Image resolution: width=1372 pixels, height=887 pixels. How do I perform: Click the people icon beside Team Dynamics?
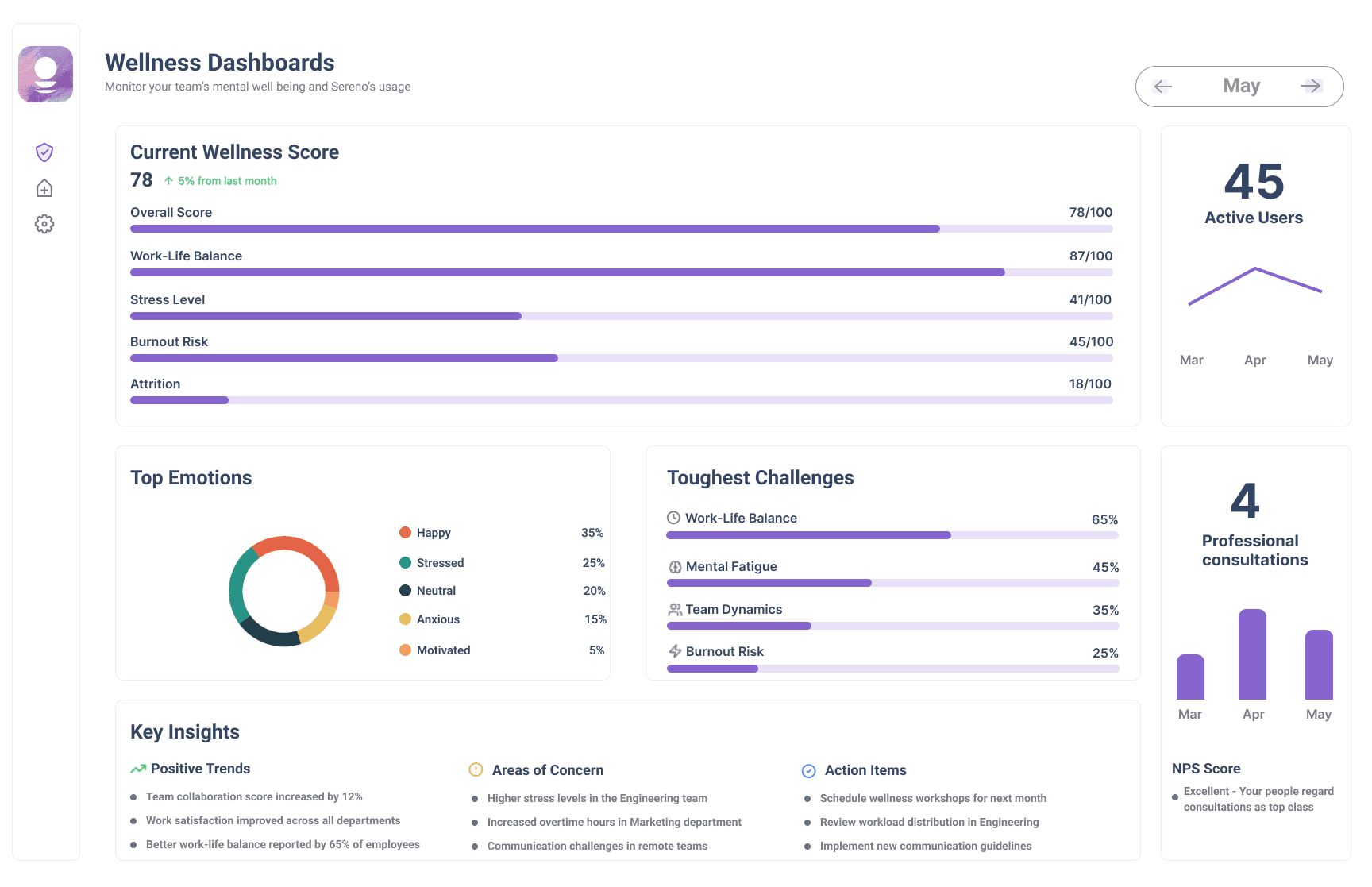tap(675, 610)
